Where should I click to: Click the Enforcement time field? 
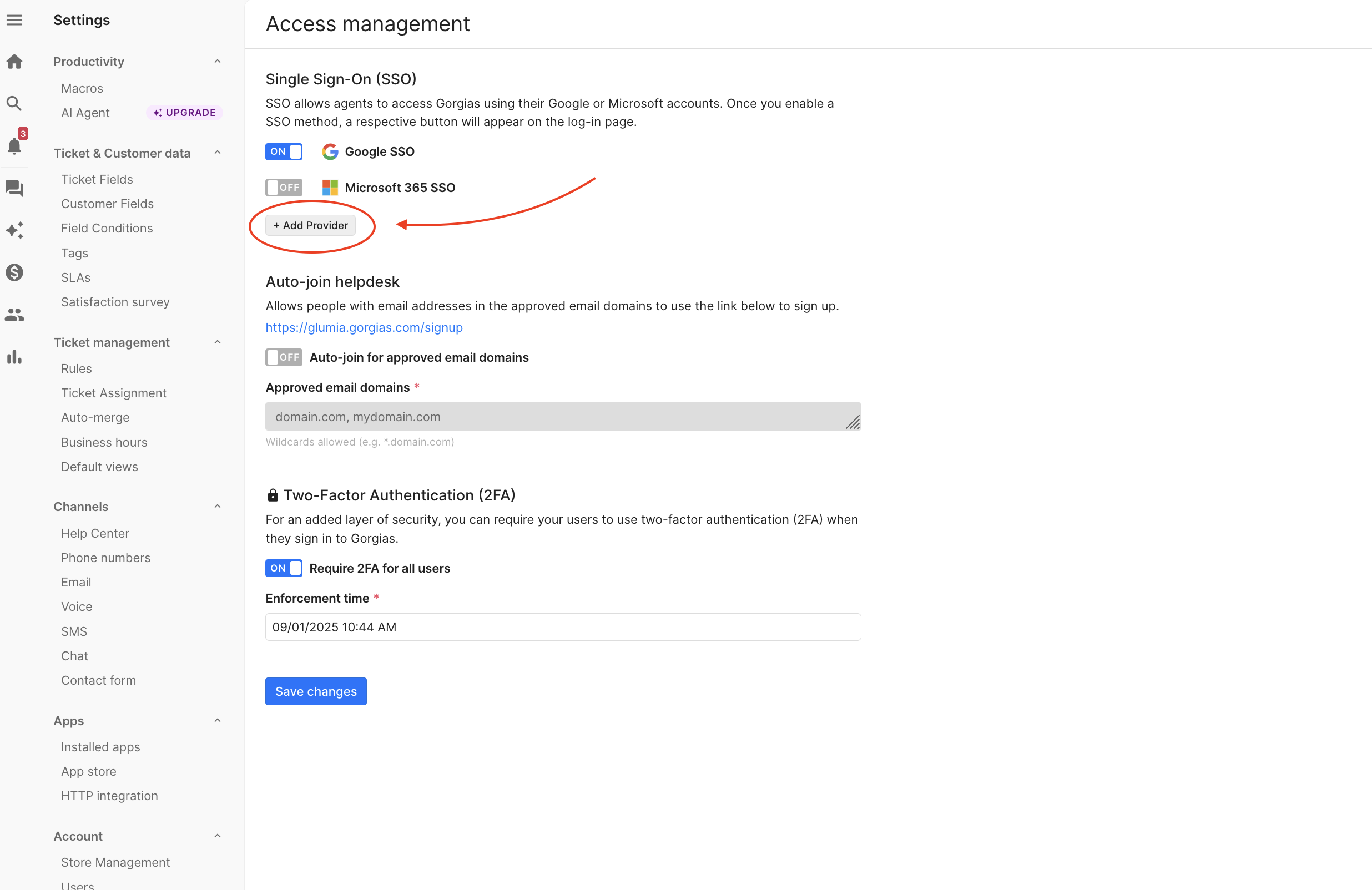[563, 626]
